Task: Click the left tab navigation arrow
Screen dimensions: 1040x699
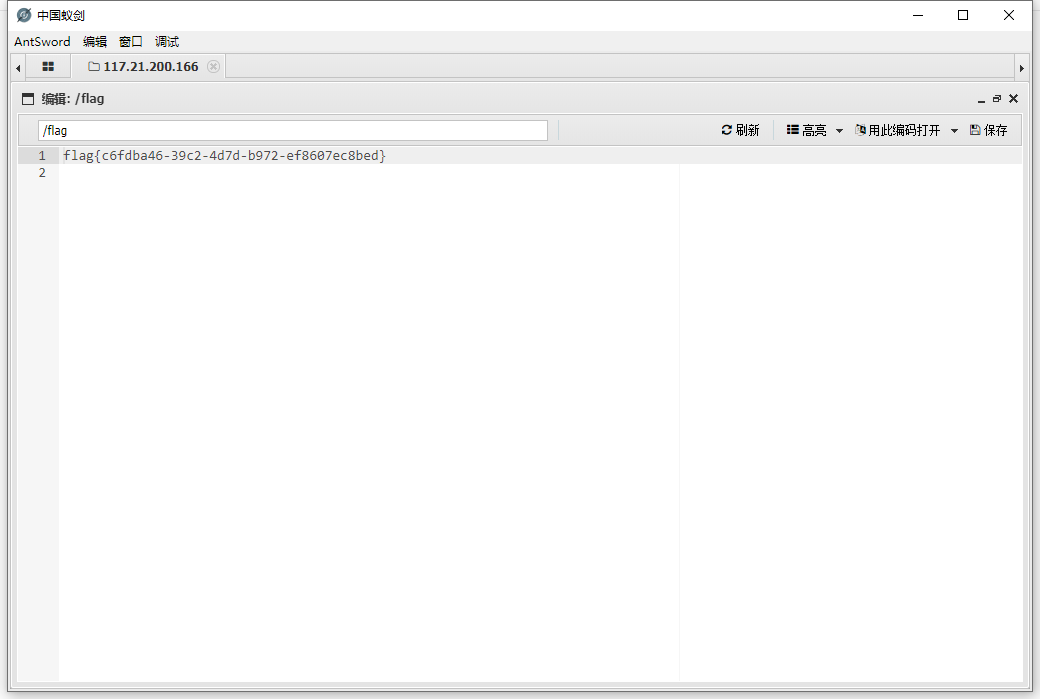Action: pos(18,68)
